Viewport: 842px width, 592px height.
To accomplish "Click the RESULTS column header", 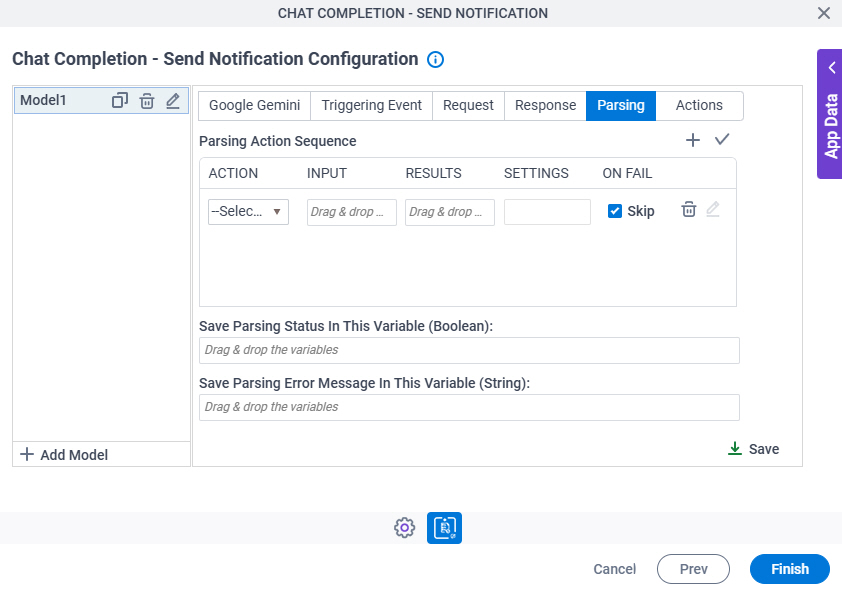I will tap(433, 174).
